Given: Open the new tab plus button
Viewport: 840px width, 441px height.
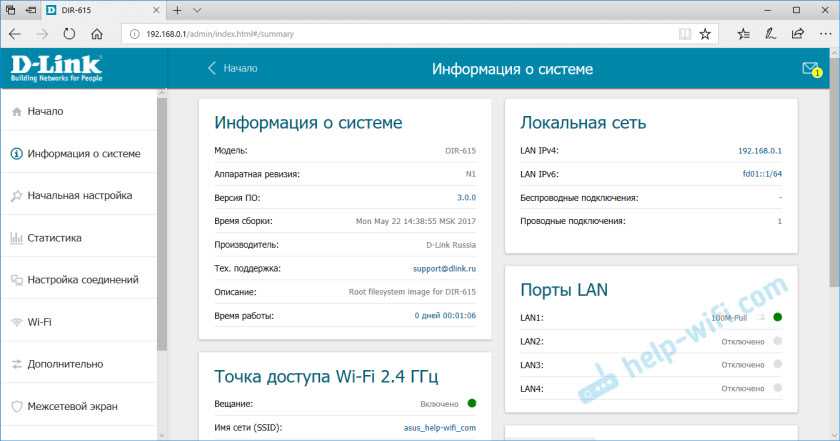Looking at the screenshot, I should click(x=177, y=9).
